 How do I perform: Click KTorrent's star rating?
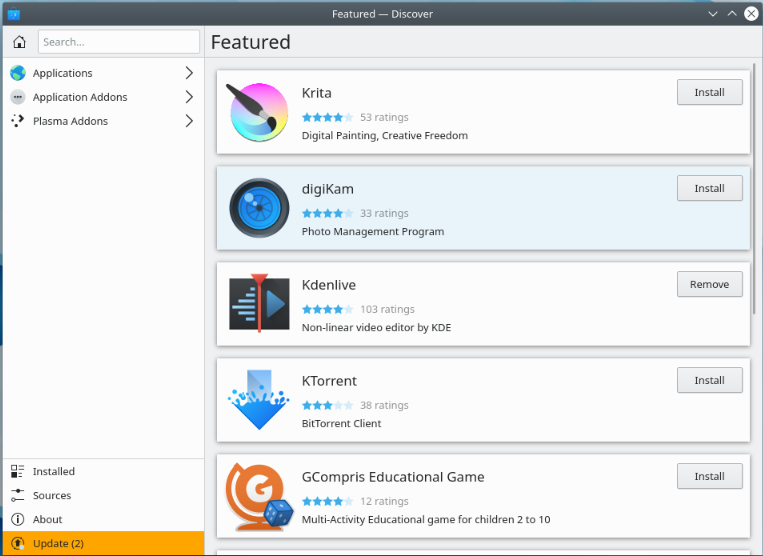coord(327,405)
